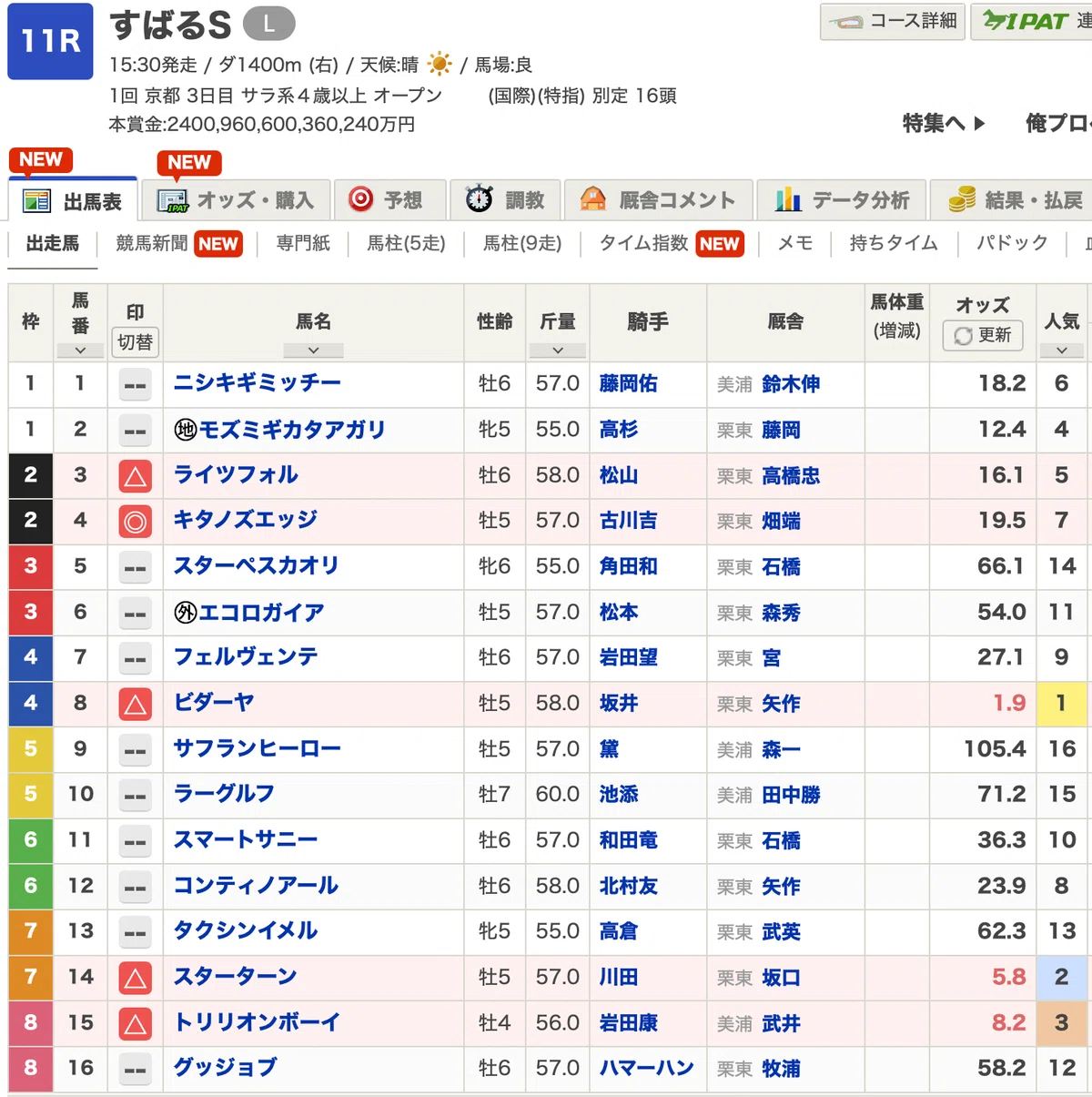This screenshot has width=1092, height=1097.
Task: Open jockey page for 坂井
Action: click(x=619, y=703)
